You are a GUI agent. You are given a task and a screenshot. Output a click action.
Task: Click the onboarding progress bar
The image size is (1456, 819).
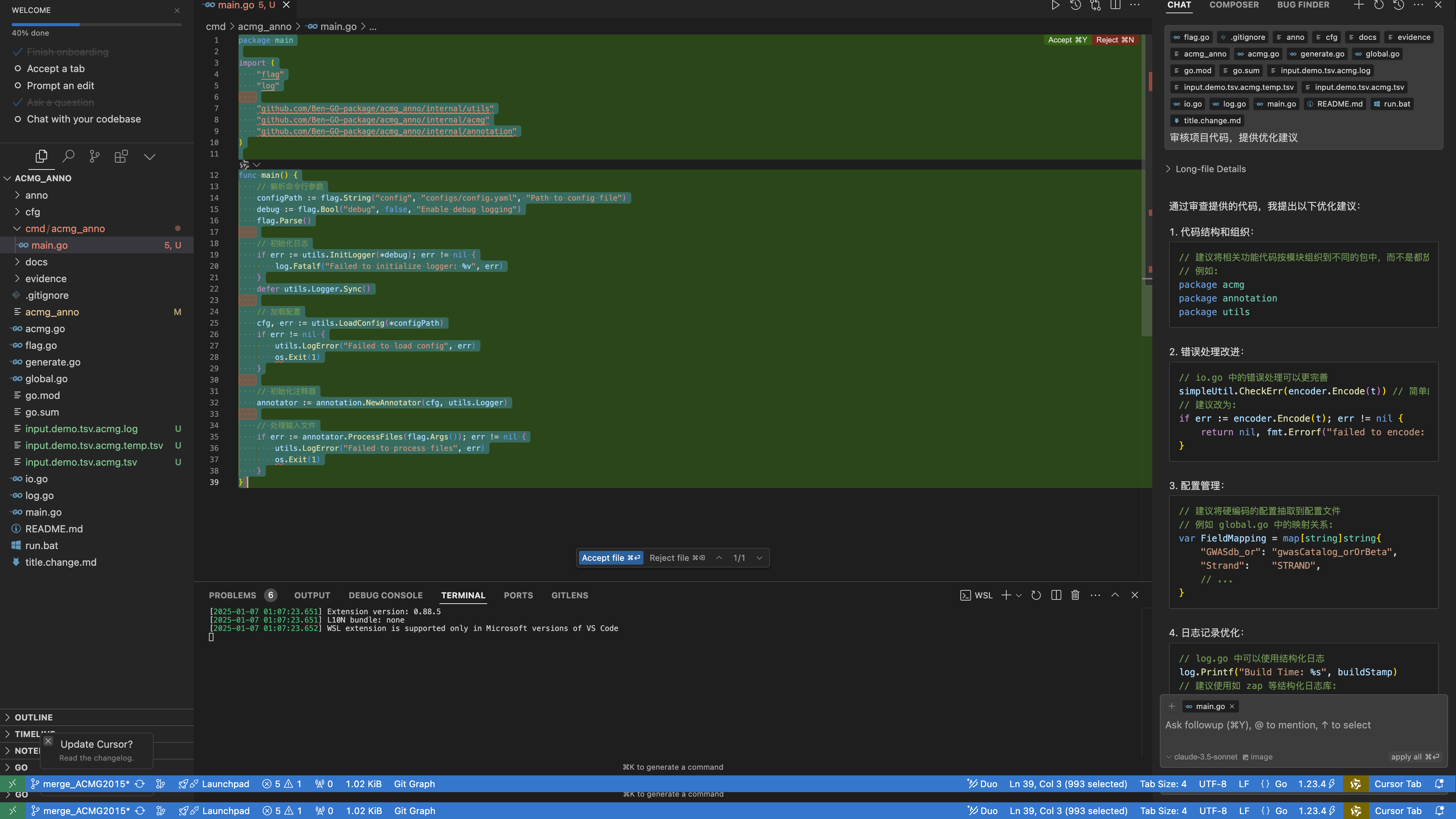click(x=97, y=24)
